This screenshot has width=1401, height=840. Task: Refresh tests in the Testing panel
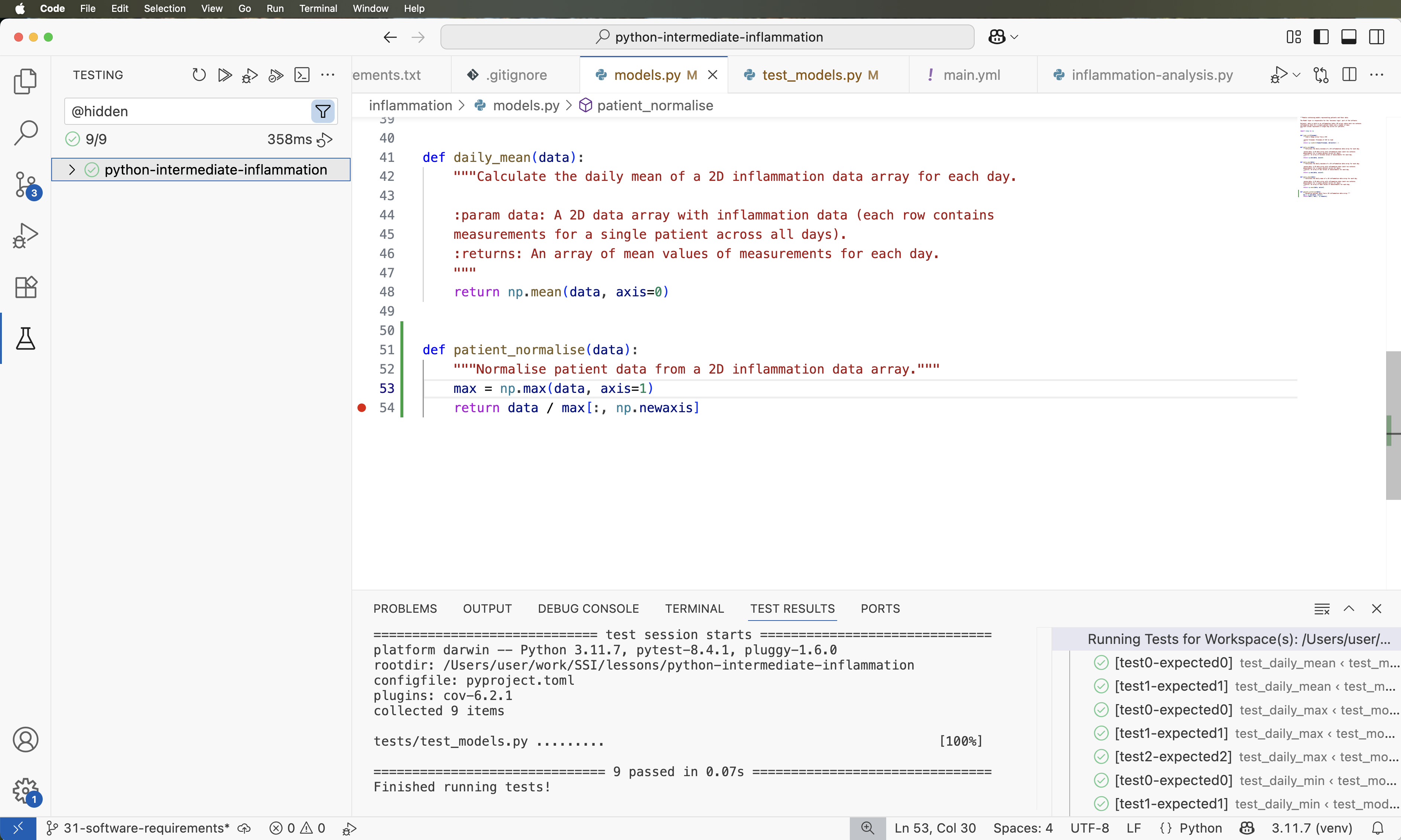(198, 74)
